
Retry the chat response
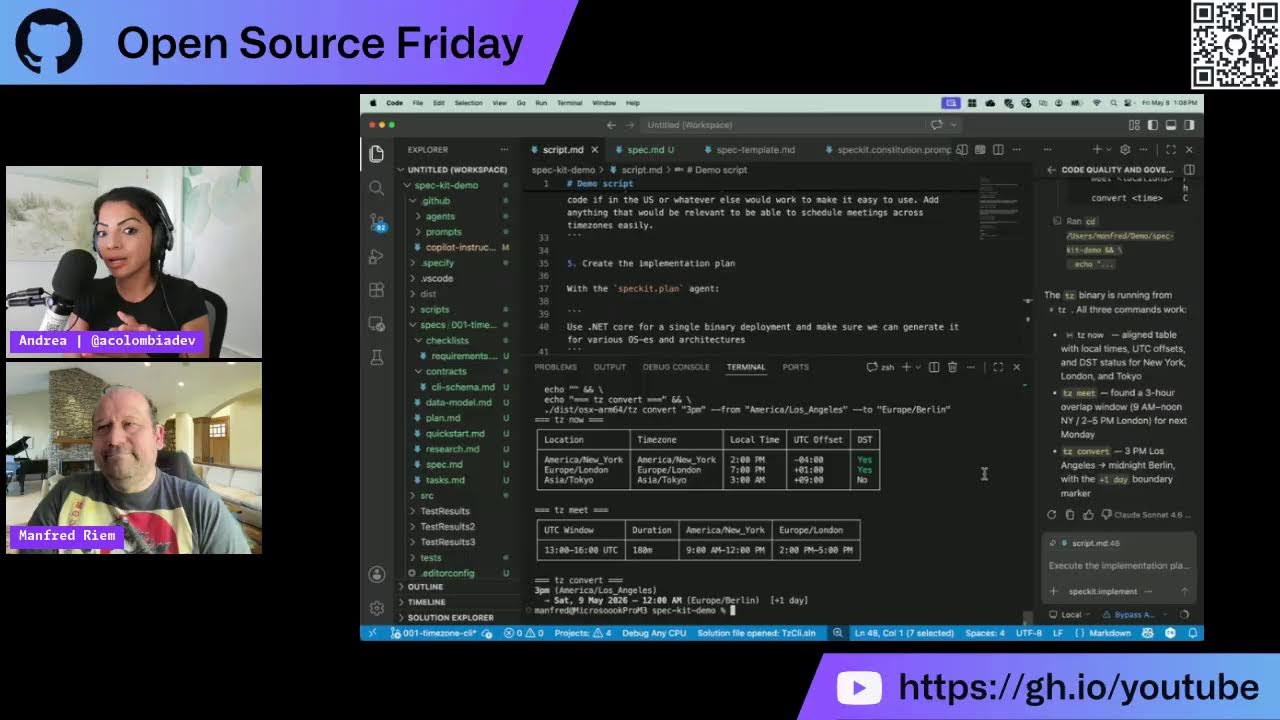[x=1051, y=515]
